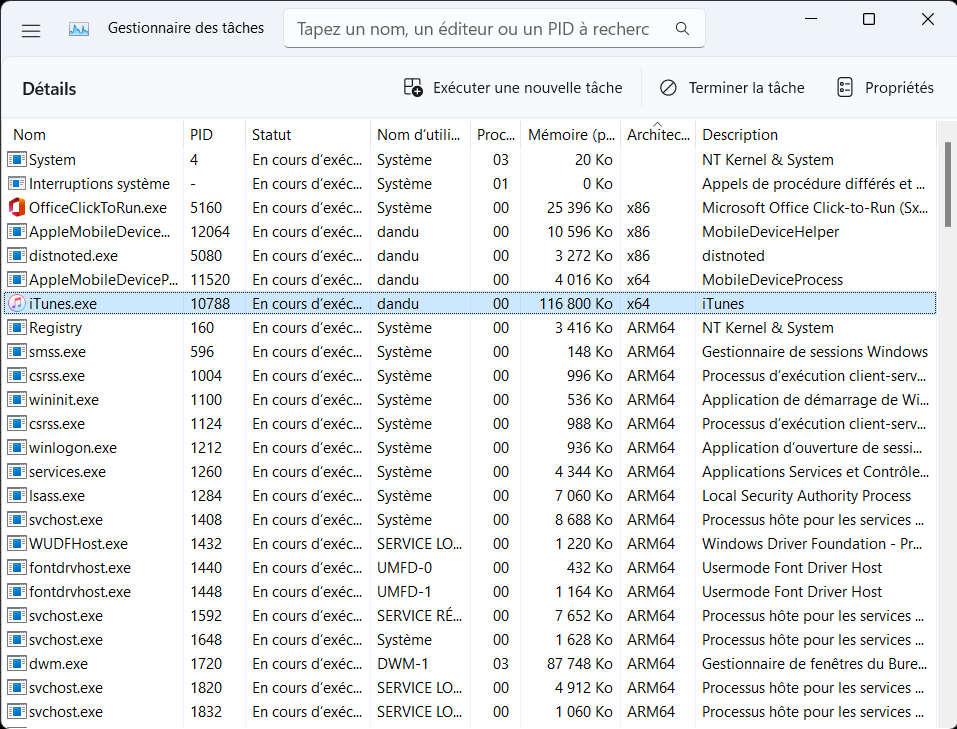
Task: Open Propriétés for selected process
Action: pos(885,88)
